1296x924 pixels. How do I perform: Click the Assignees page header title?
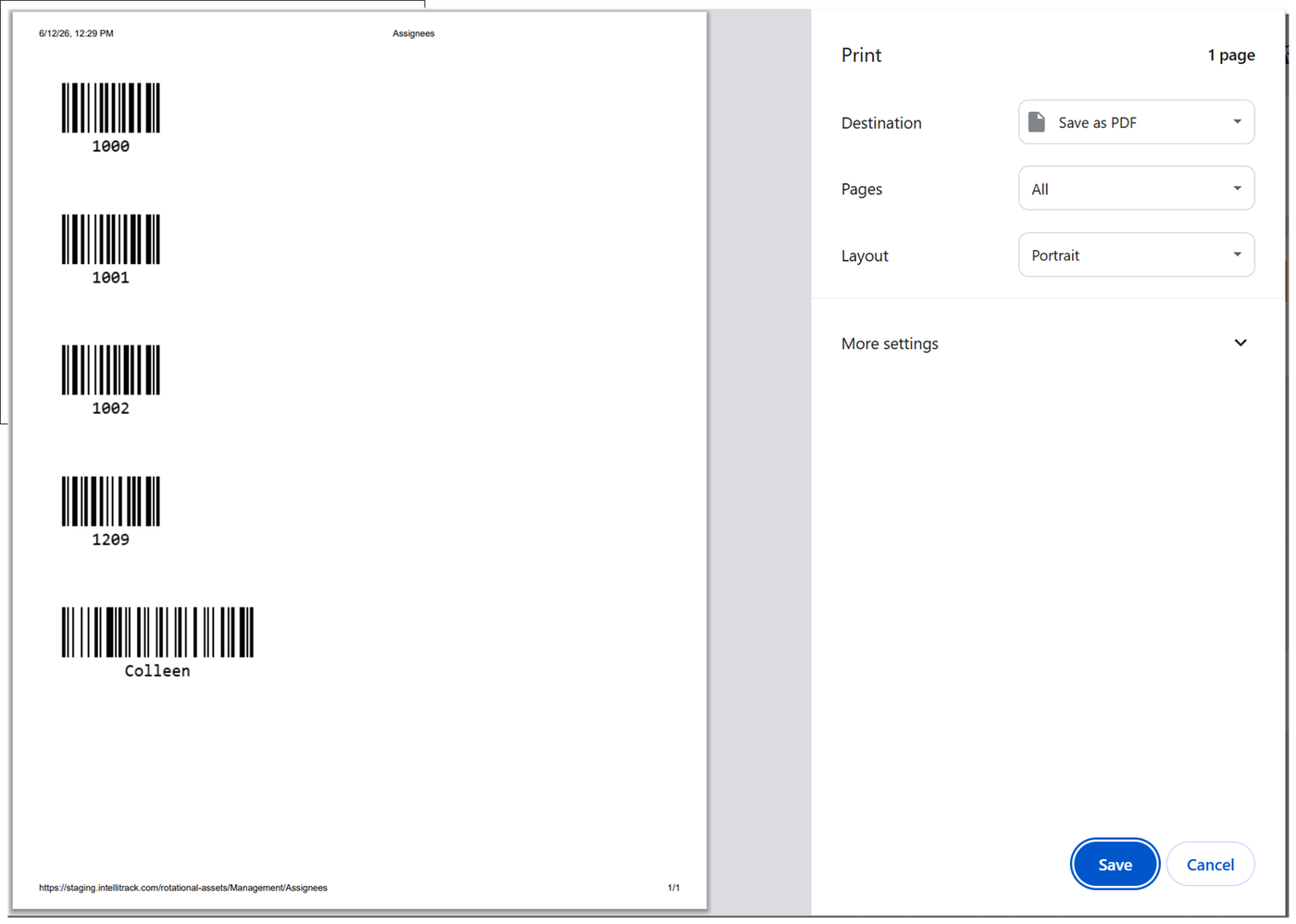pyautogui.click(x=413, y=33)
